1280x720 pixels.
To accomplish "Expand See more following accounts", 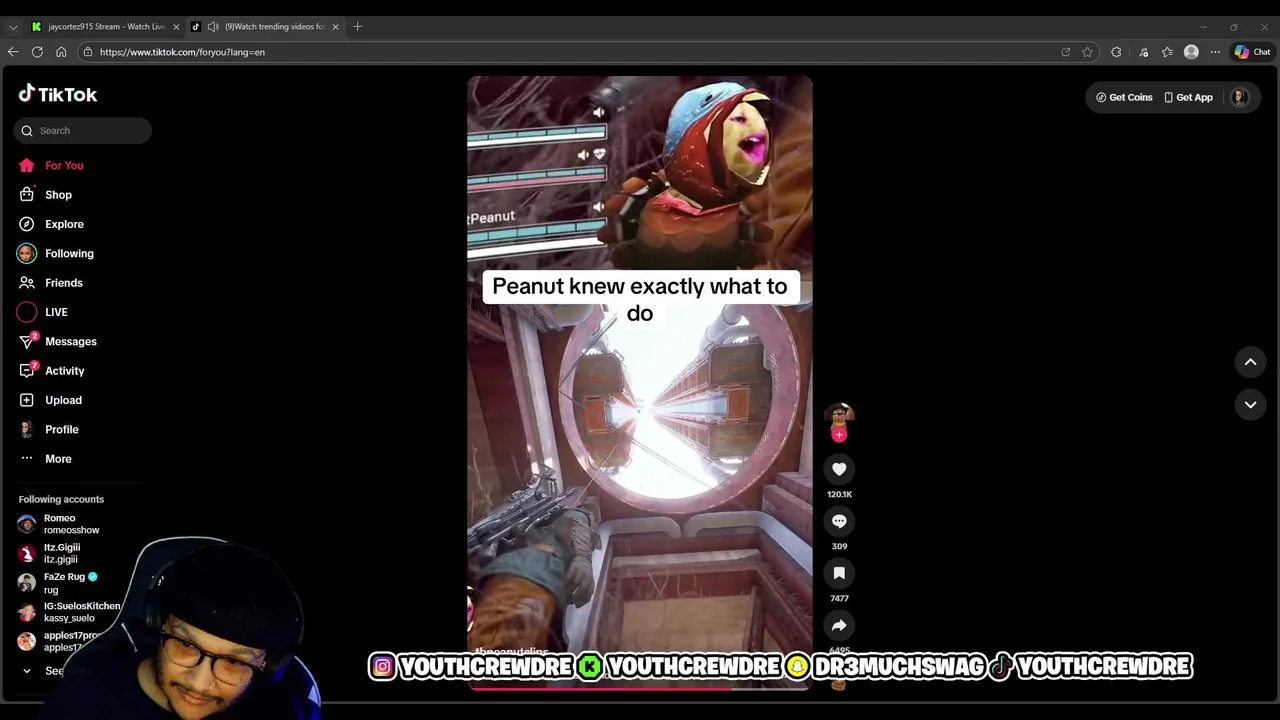I will pos(45,671).
